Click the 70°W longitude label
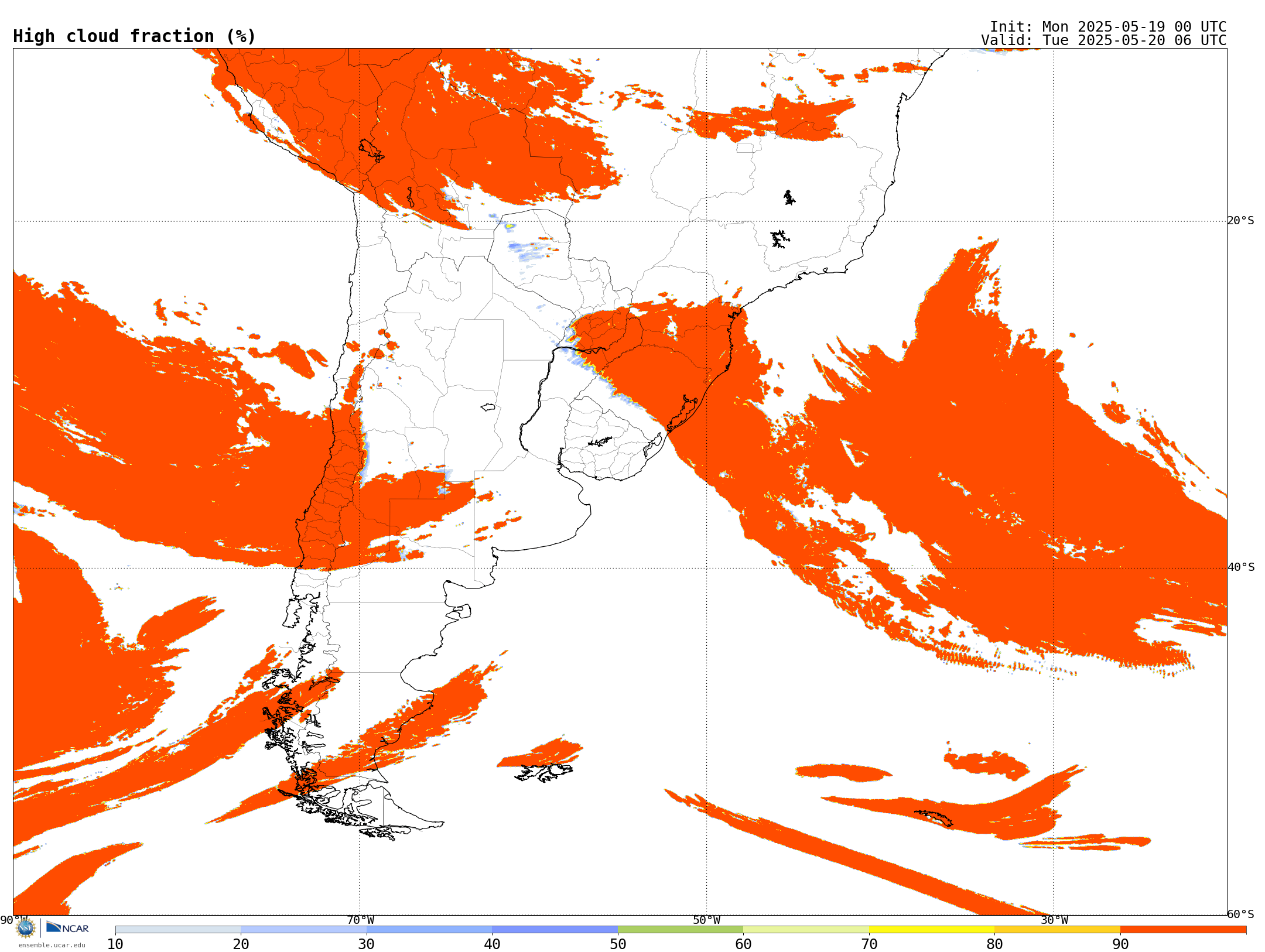 360,920
